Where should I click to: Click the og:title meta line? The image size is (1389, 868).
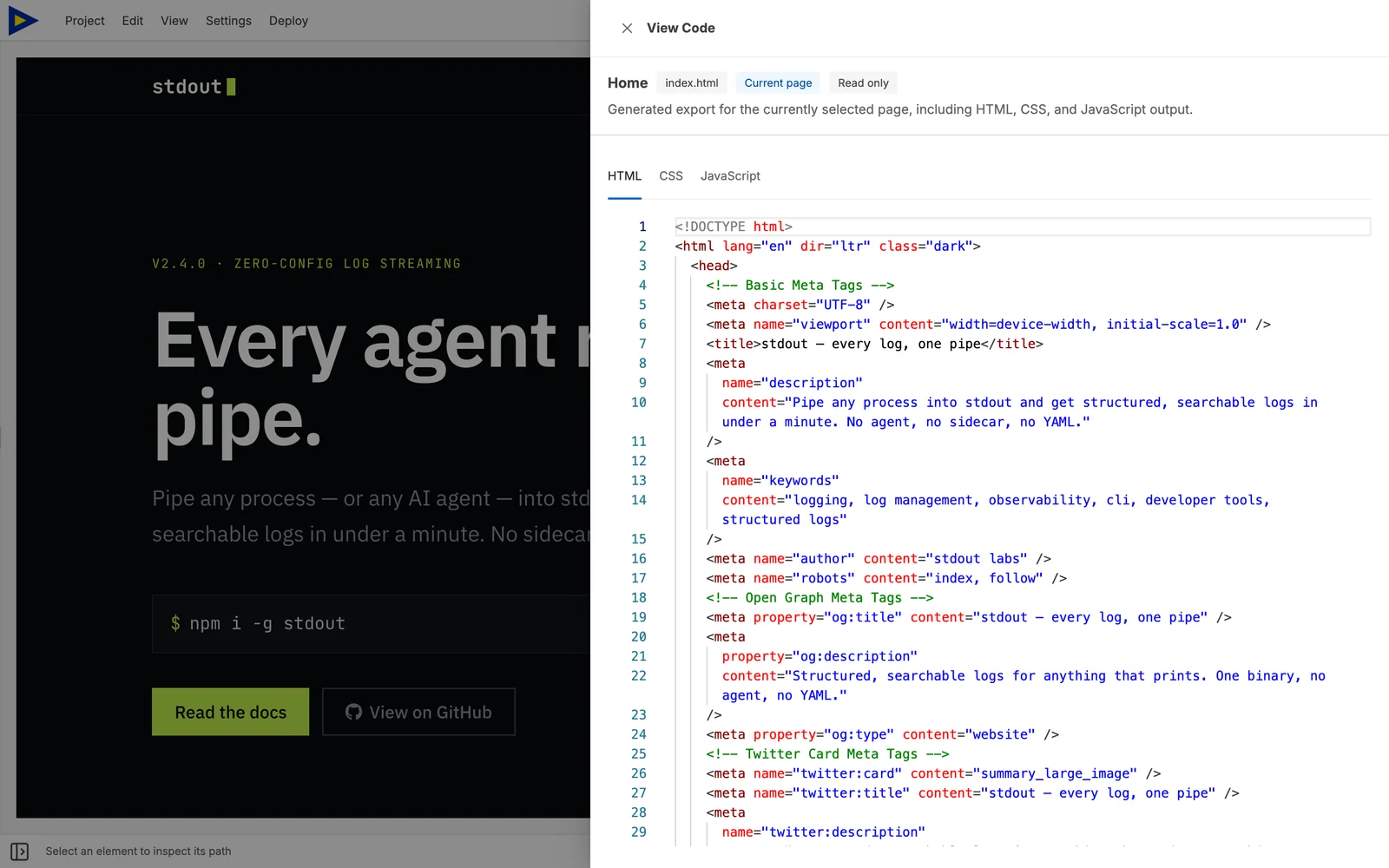click(969, 617)
